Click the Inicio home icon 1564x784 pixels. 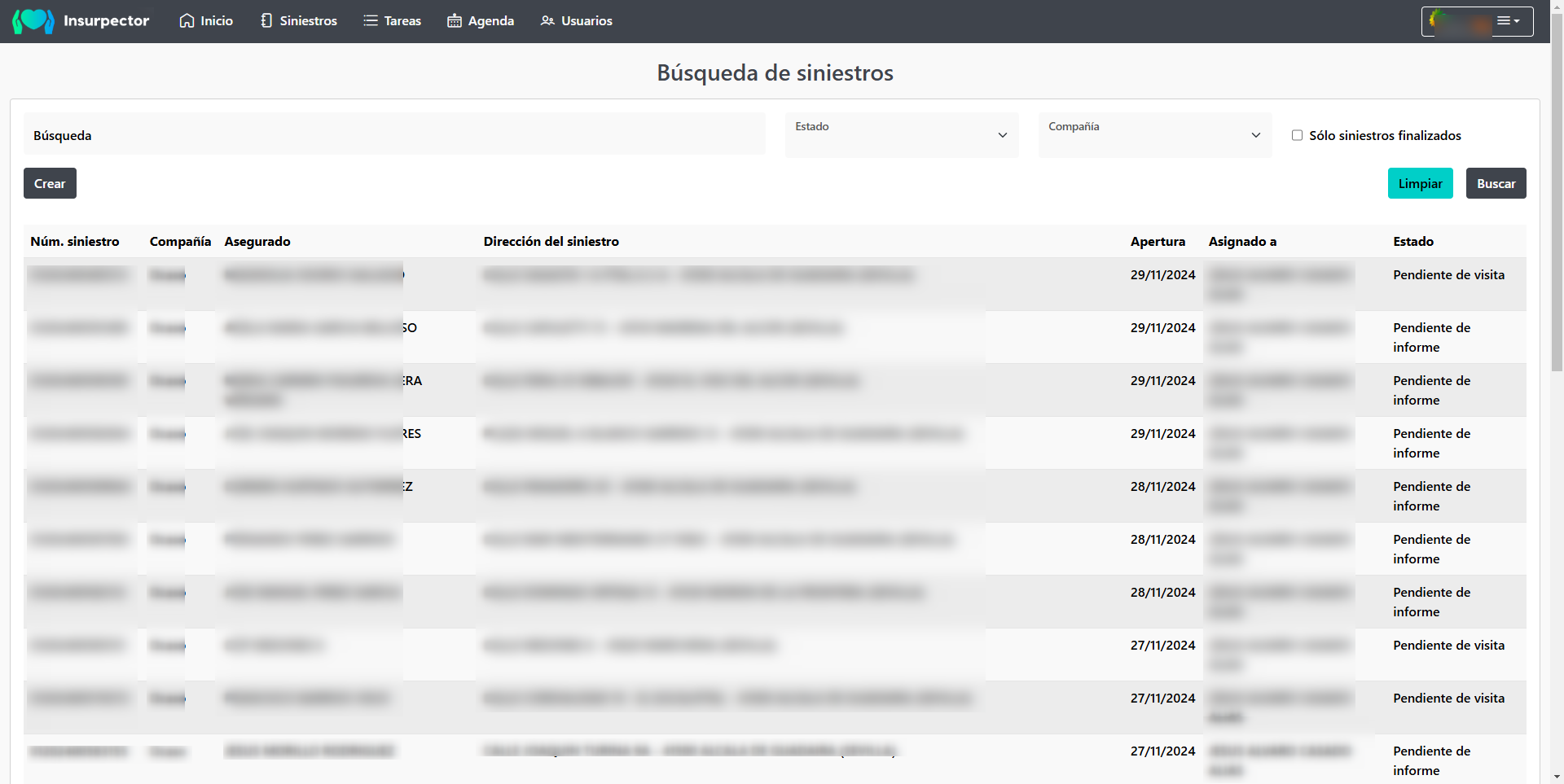coord(187,21)
